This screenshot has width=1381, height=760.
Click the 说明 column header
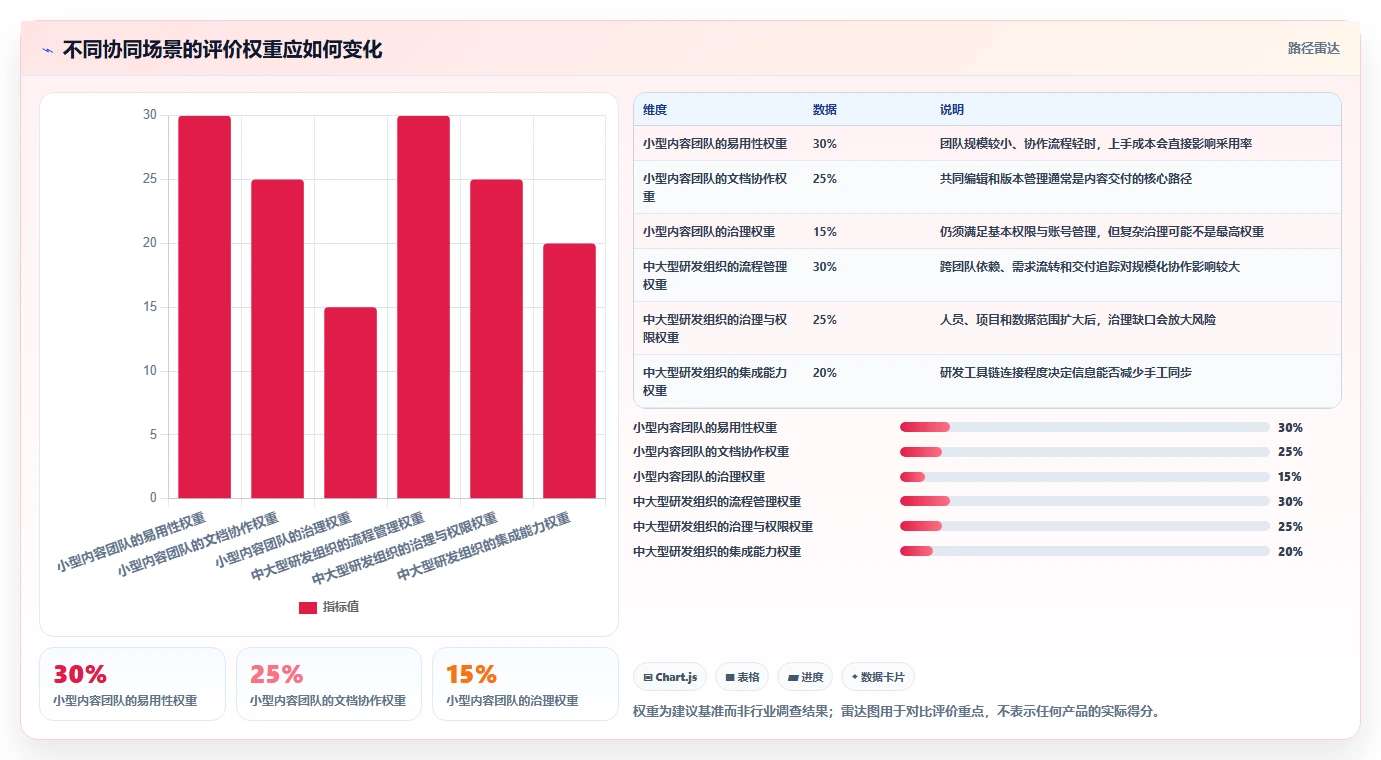pos(952,110)
